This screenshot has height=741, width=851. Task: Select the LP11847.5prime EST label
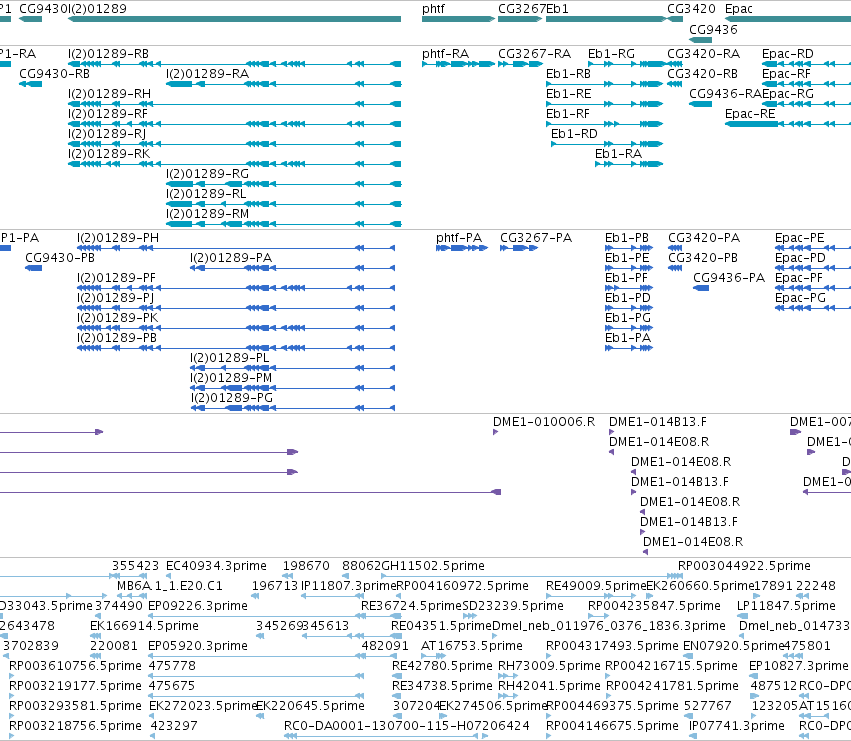pyautogui.click(x=786, y=606)
